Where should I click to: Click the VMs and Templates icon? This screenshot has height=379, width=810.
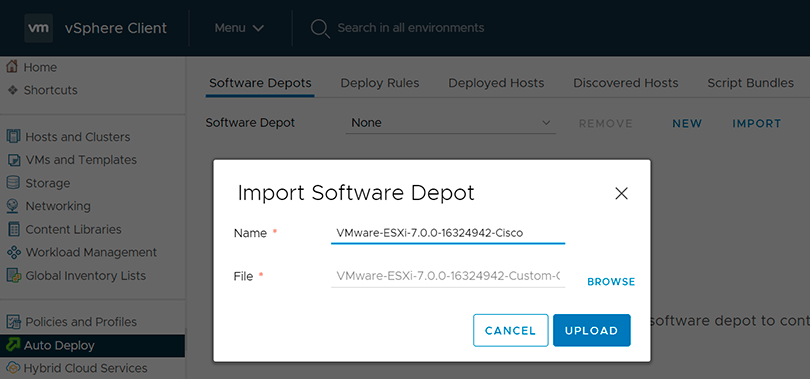click(x=13, y=160)
